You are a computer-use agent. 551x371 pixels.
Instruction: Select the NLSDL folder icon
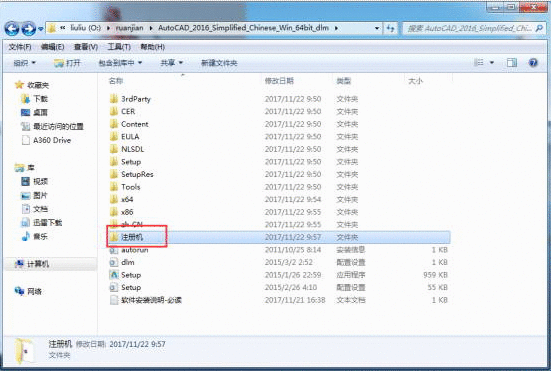tap(114, 149)
